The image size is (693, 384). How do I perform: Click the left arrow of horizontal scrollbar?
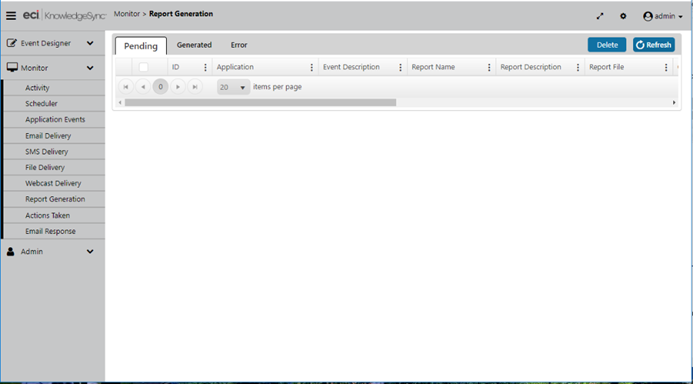pos(120,103)
